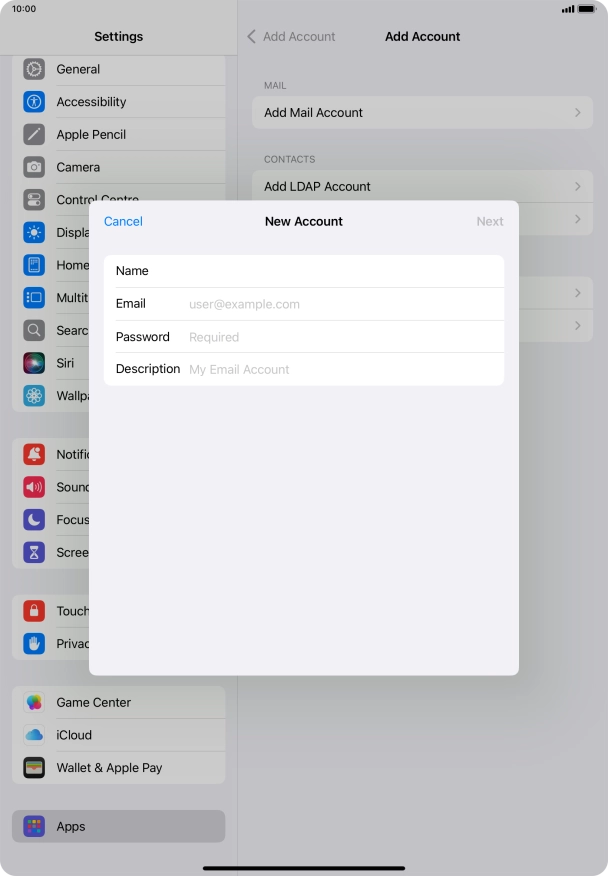Image resolution: width=608 pixels, height=876 pixels.
Task: Select the iCloud icon
Action: click(x=35, y=735)
